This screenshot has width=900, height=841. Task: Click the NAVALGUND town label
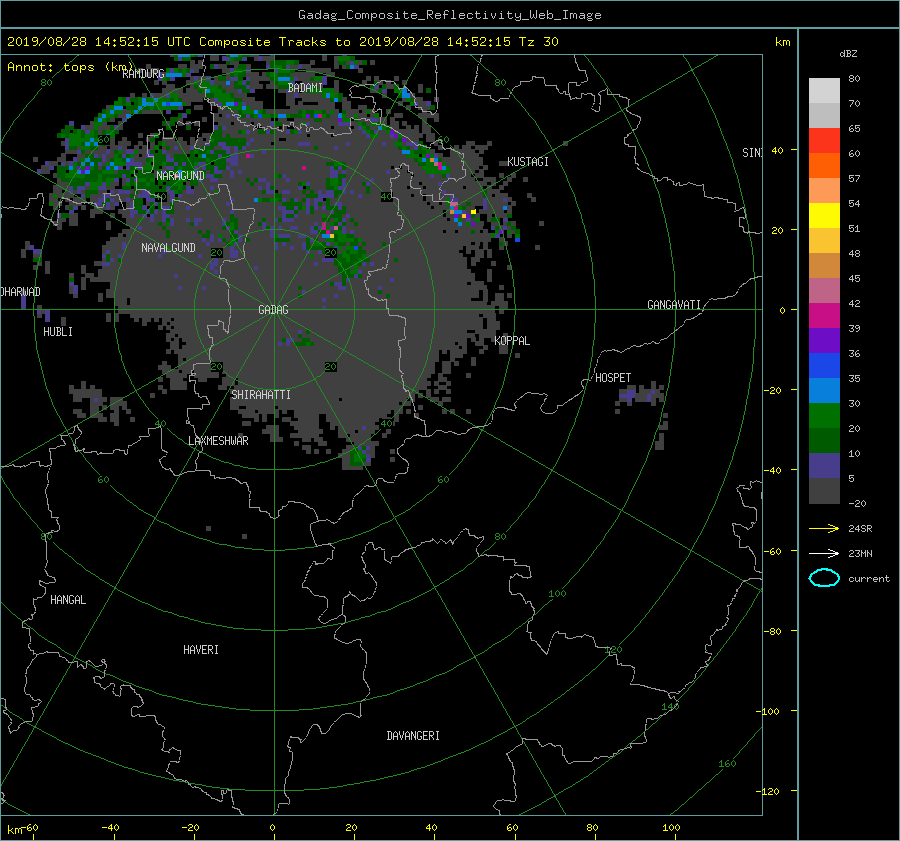168,248
